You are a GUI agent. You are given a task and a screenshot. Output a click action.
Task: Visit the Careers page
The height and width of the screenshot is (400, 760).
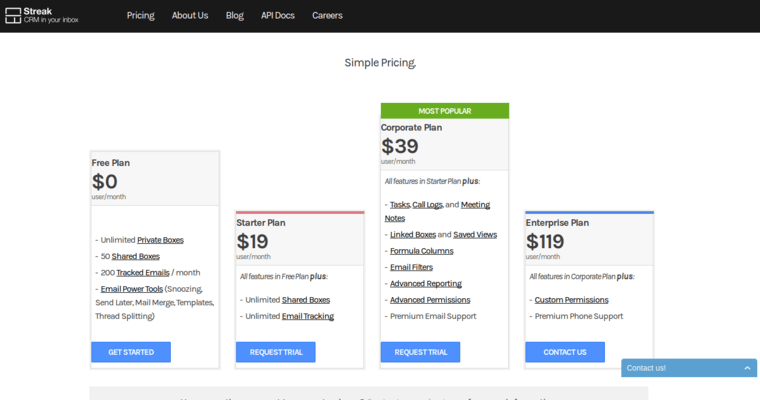[x=327, y=16]
